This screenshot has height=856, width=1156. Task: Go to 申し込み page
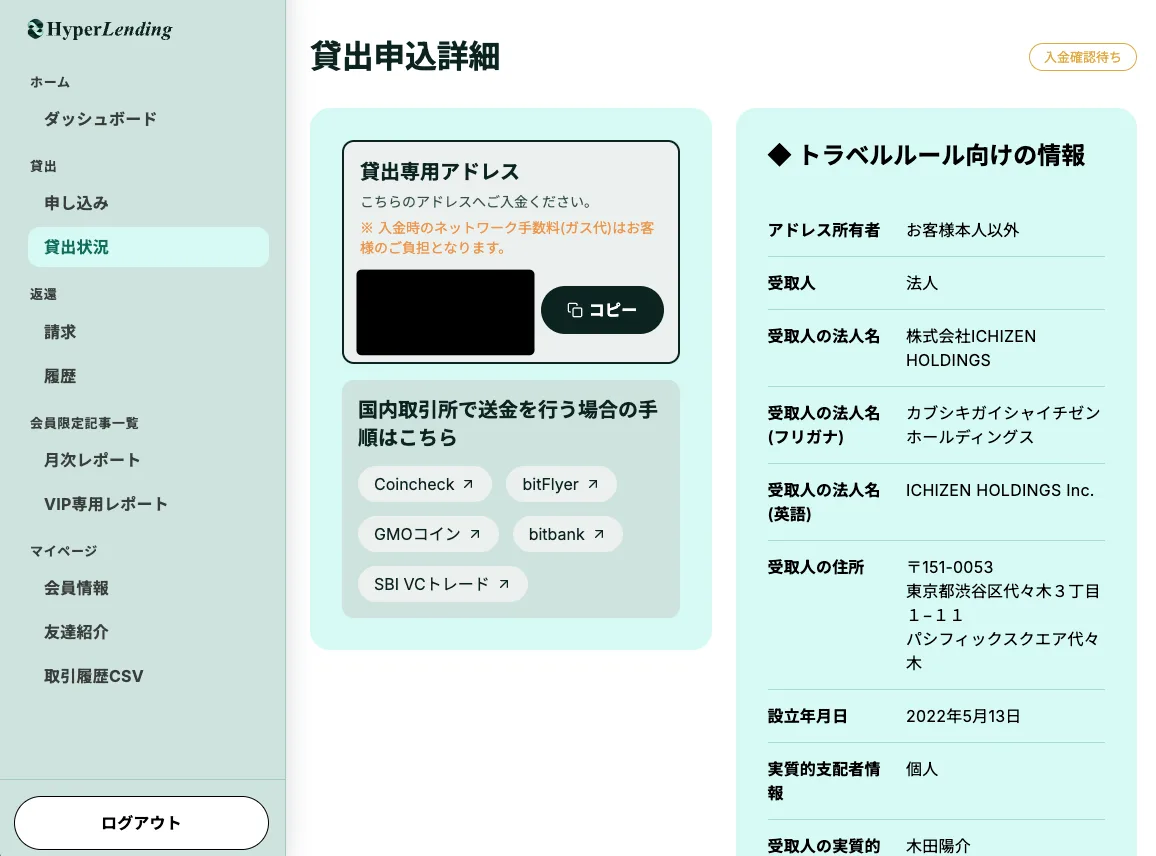point(76,203)
